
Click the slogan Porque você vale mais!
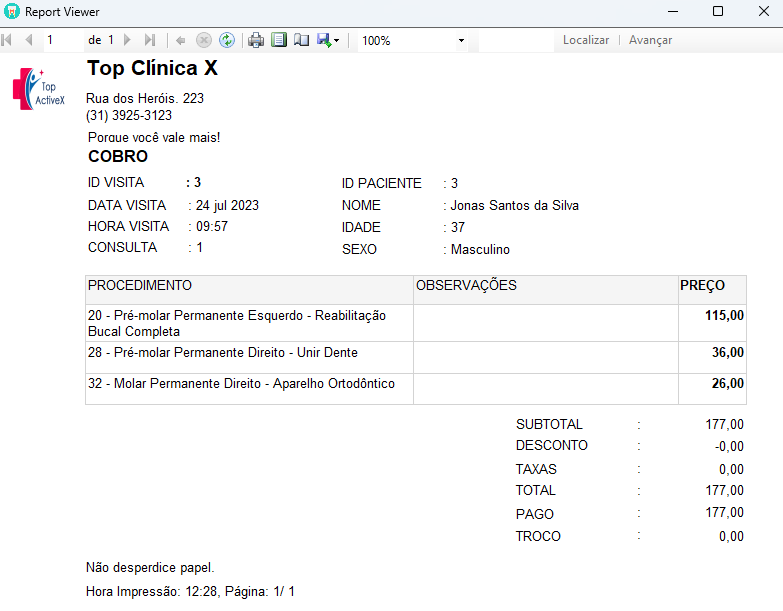pos(154,137)
